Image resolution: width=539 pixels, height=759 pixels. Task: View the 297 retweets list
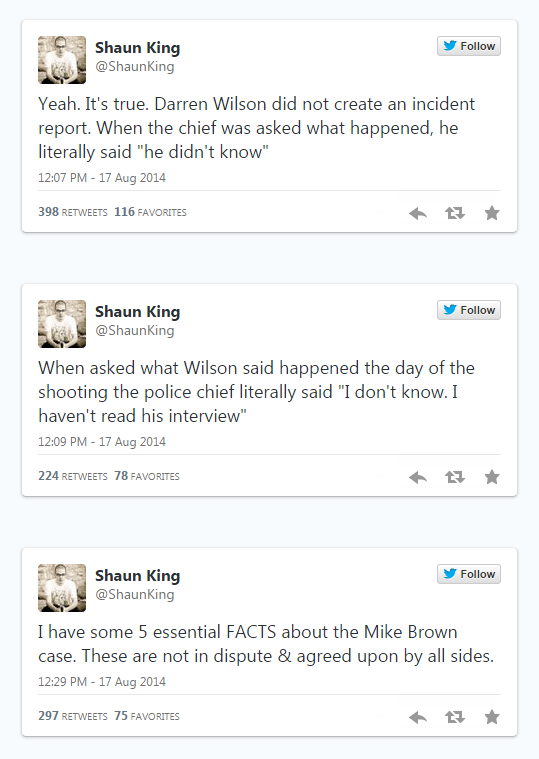point(73,716)
